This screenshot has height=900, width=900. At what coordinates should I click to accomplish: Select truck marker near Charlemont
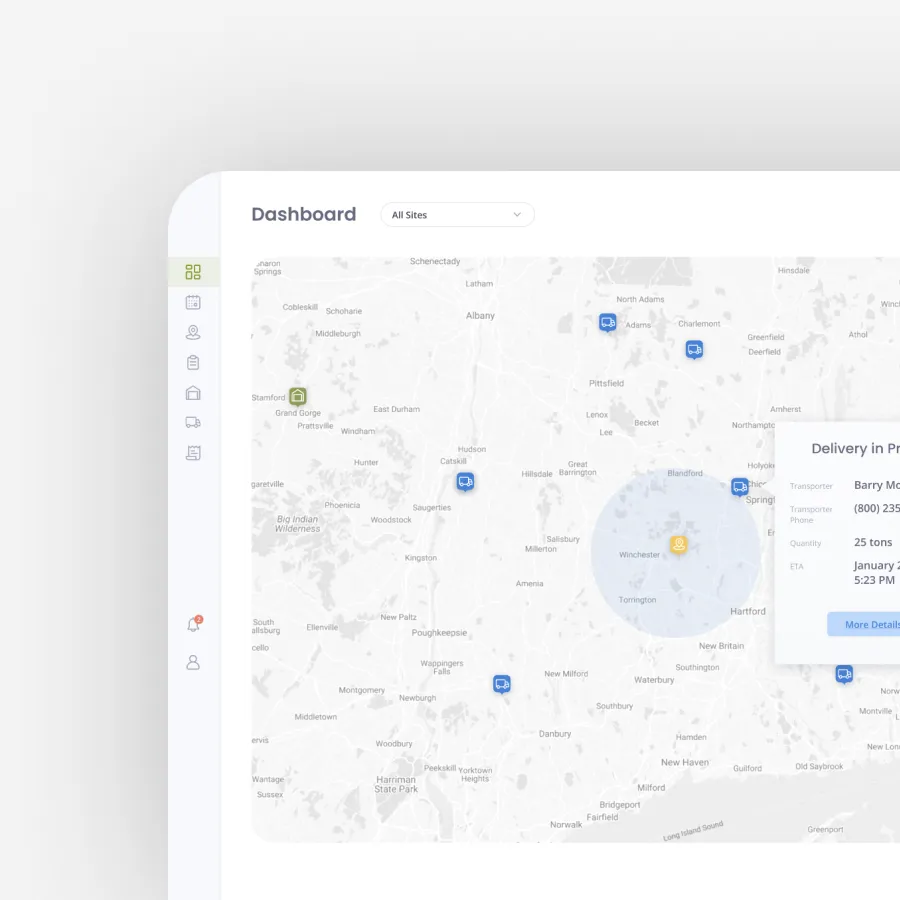pyautogui.click(x=695, y=350)
